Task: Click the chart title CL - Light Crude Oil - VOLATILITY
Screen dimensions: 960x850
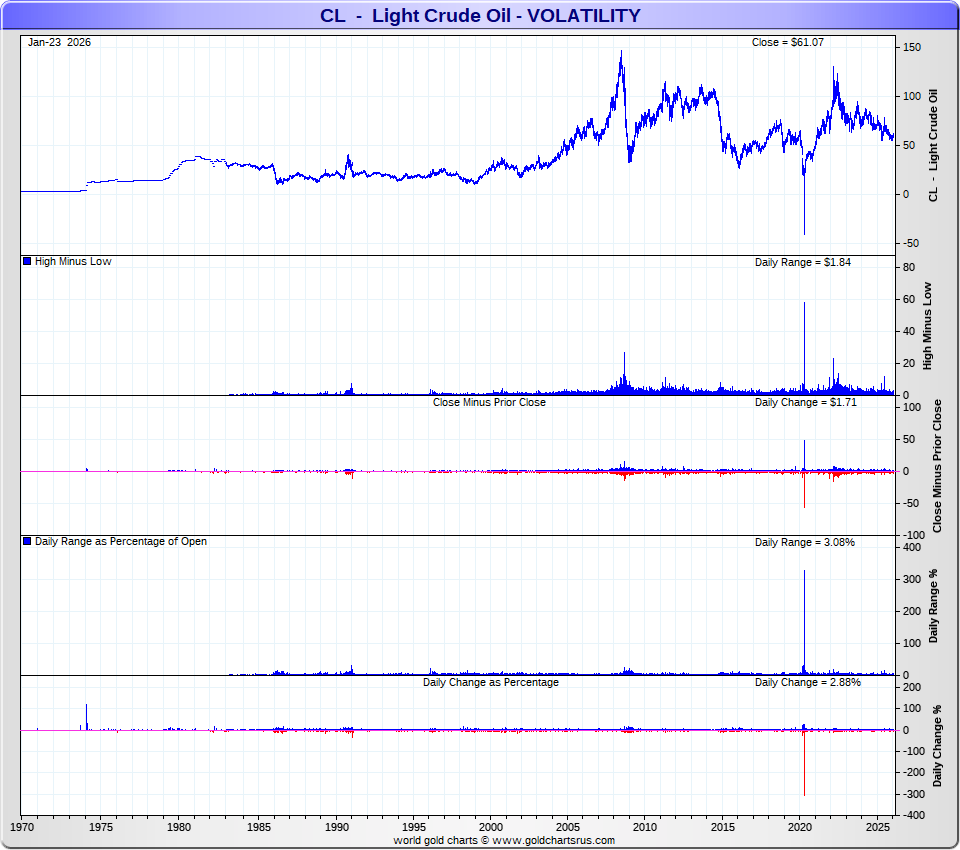Action: (x=480, y=16)
